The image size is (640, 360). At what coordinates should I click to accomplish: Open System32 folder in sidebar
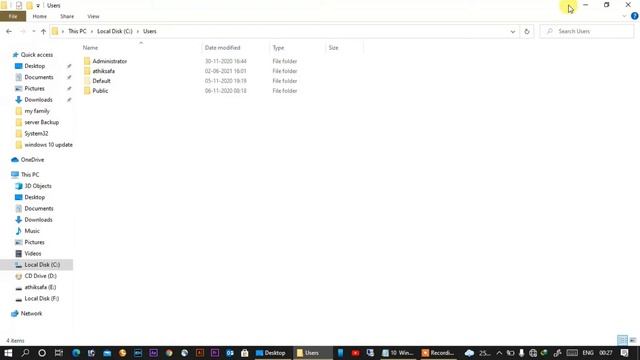[36, 133]
